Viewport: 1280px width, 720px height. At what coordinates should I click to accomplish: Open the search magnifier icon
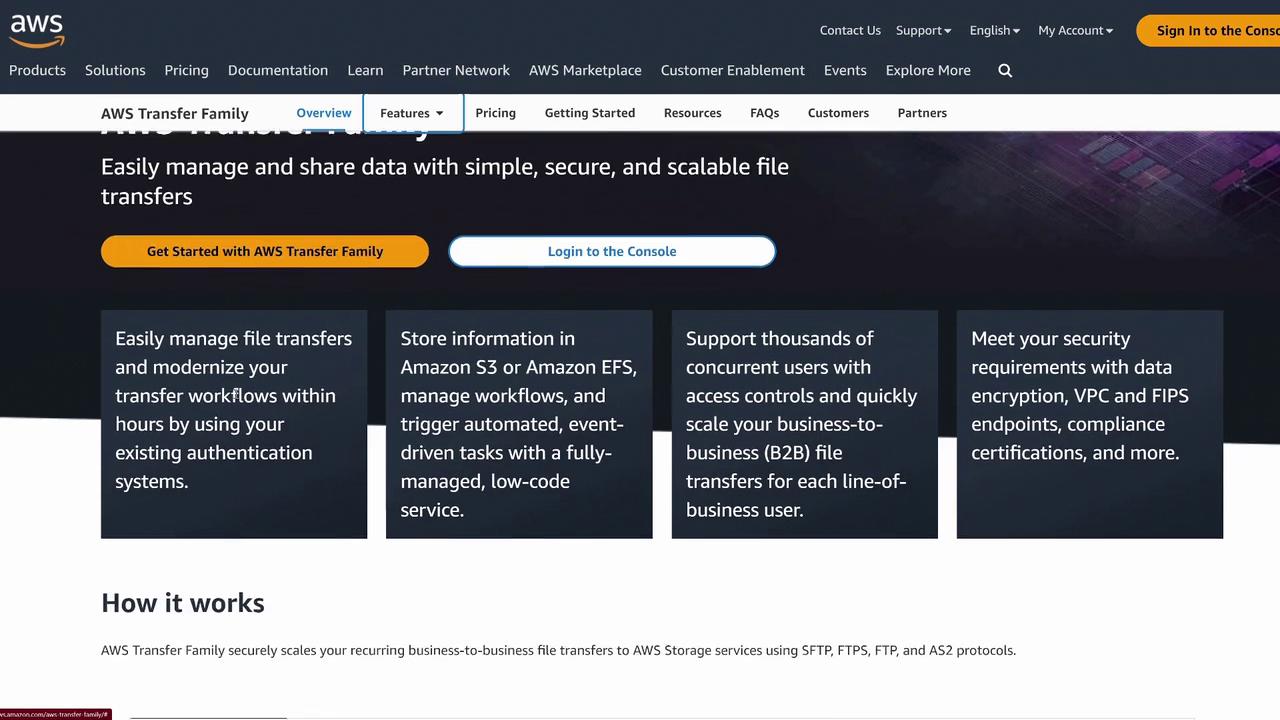tap(1005, 70)
